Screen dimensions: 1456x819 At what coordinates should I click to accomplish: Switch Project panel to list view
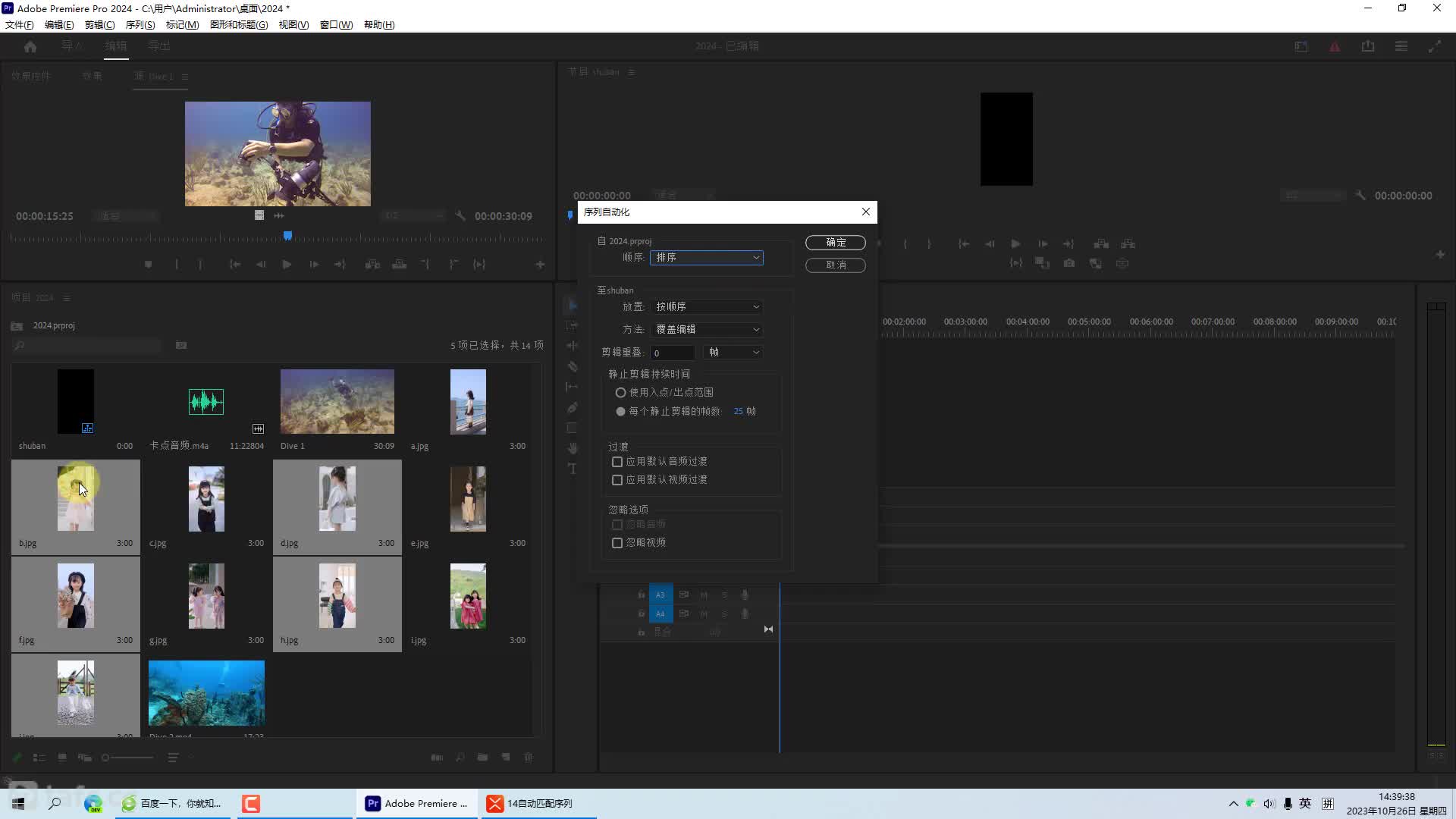[x=39, y=758]
